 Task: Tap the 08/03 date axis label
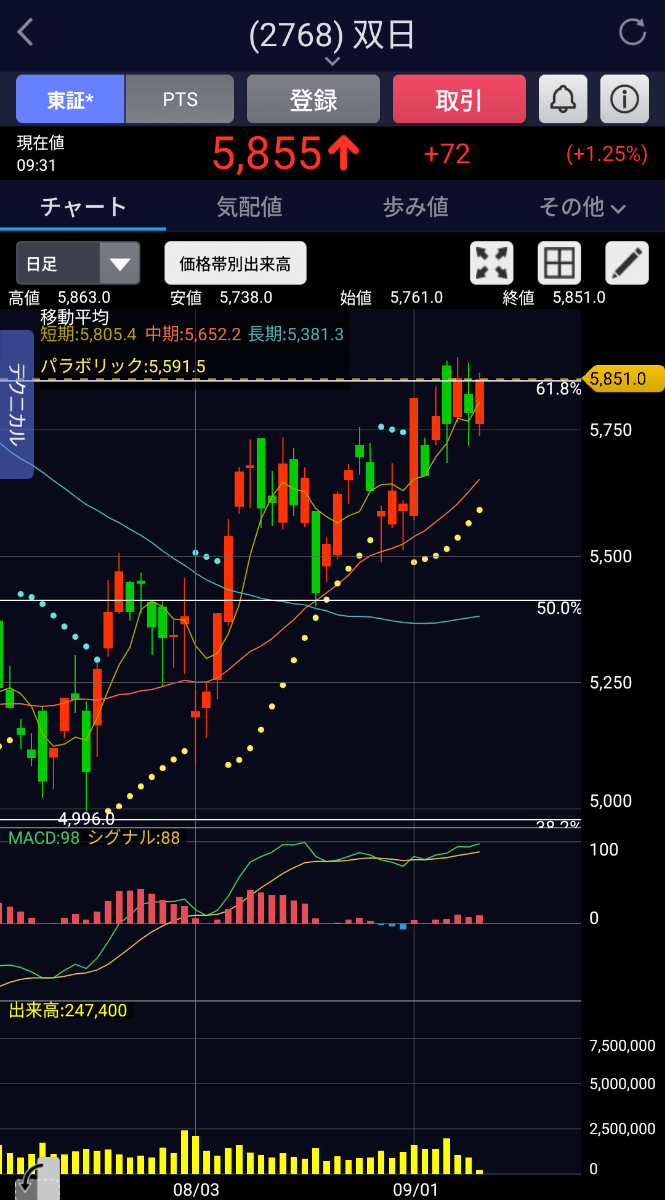tap(196, 1190)
